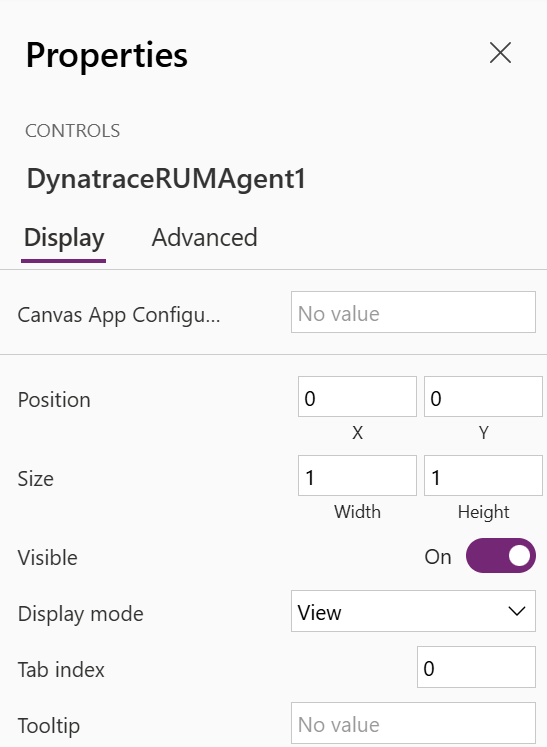Click the Position property label
This screenshot has height=747, width=547.
click(x=54, y=400)
